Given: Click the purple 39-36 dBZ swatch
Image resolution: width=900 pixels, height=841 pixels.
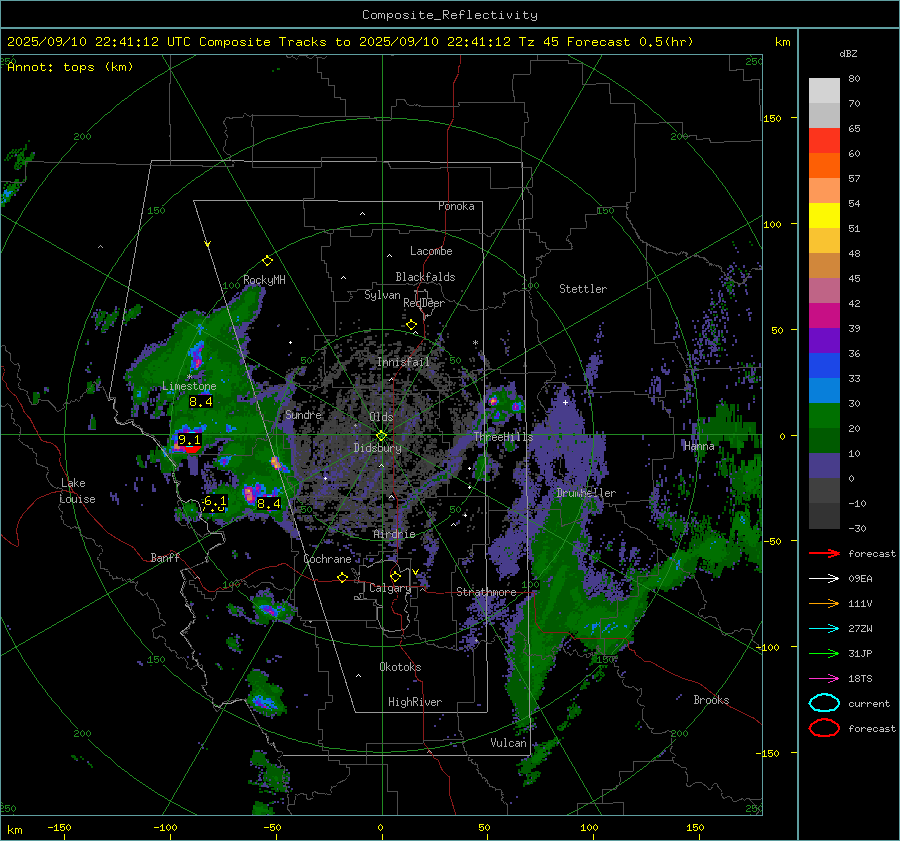Looking at the screenshot, I should click(x=824, y=340).
